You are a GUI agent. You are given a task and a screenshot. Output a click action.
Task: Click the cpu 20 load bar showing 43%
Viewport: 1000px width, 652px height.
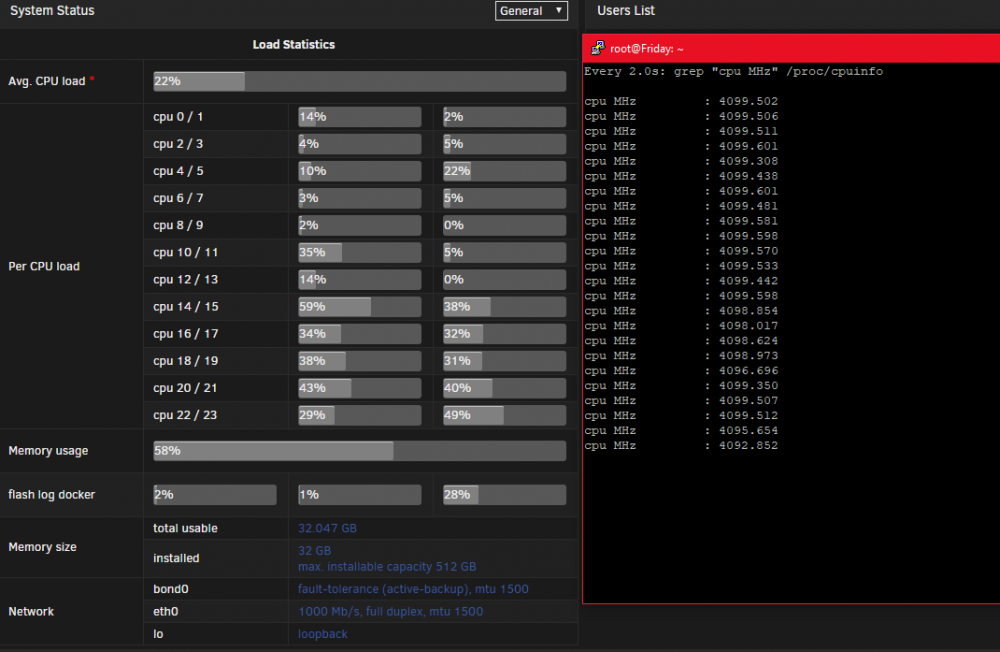(x=360, y=388)
